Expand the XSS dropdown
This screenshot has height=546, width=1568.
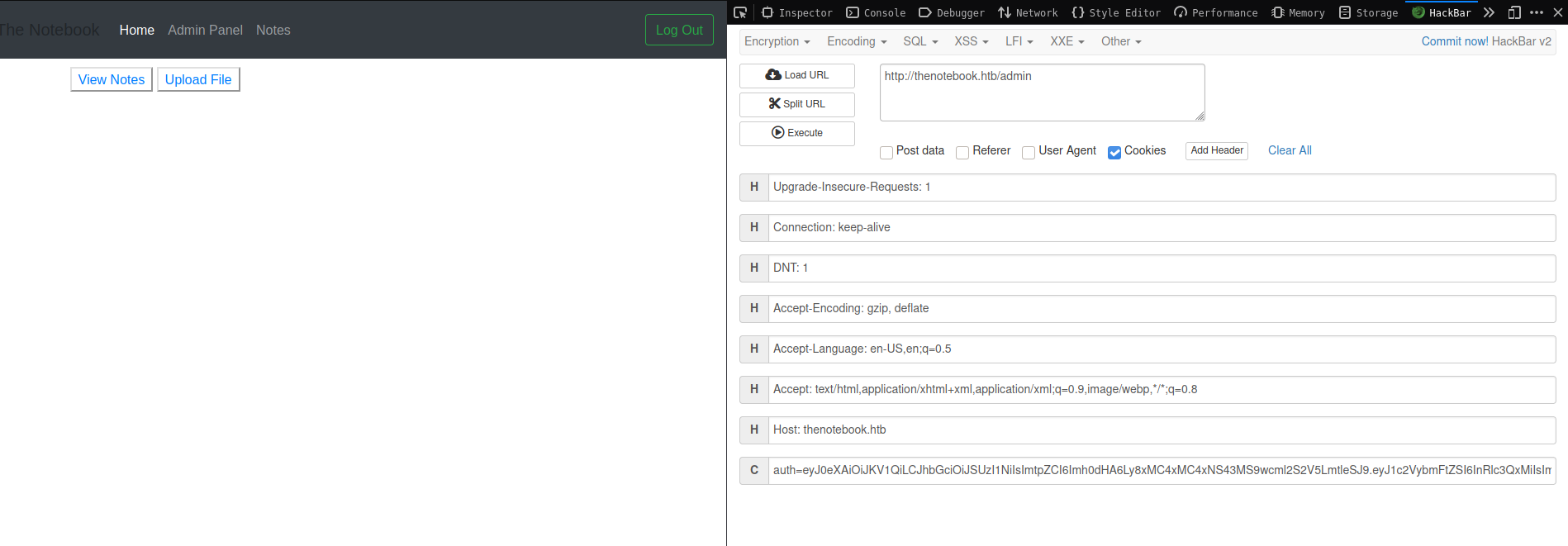click(x=971, y=41)
